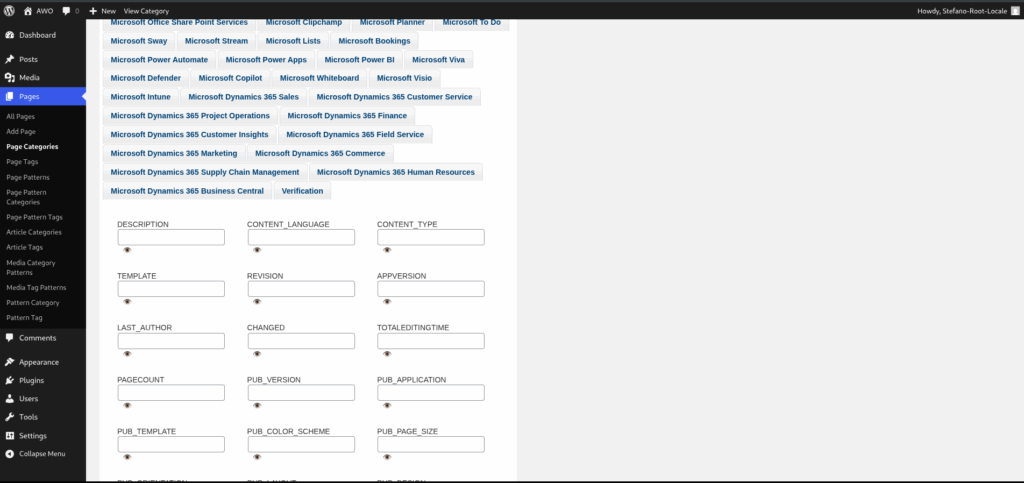Focus the REVISION input field
Screen dimensions: 1024x483
[301, 288]
